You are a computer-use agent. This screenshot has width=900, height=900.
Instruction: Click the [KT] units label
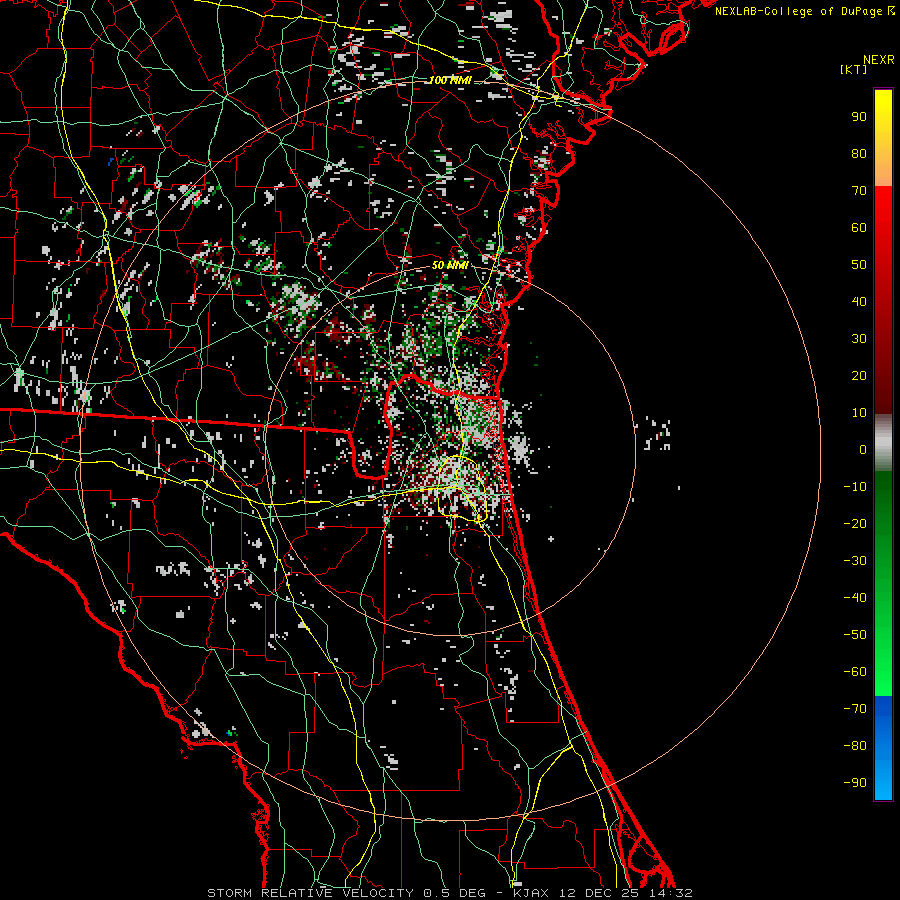(x=854, y=69)
